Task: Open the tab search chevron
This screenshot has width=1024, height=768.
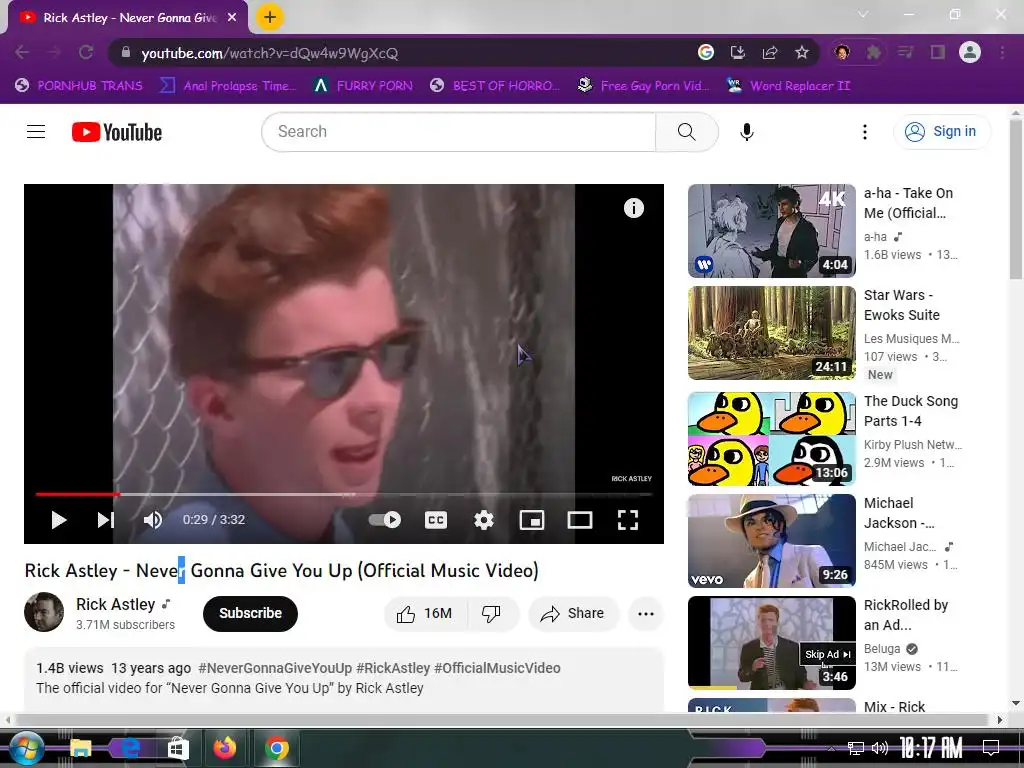Action: [x=863, y=14]
